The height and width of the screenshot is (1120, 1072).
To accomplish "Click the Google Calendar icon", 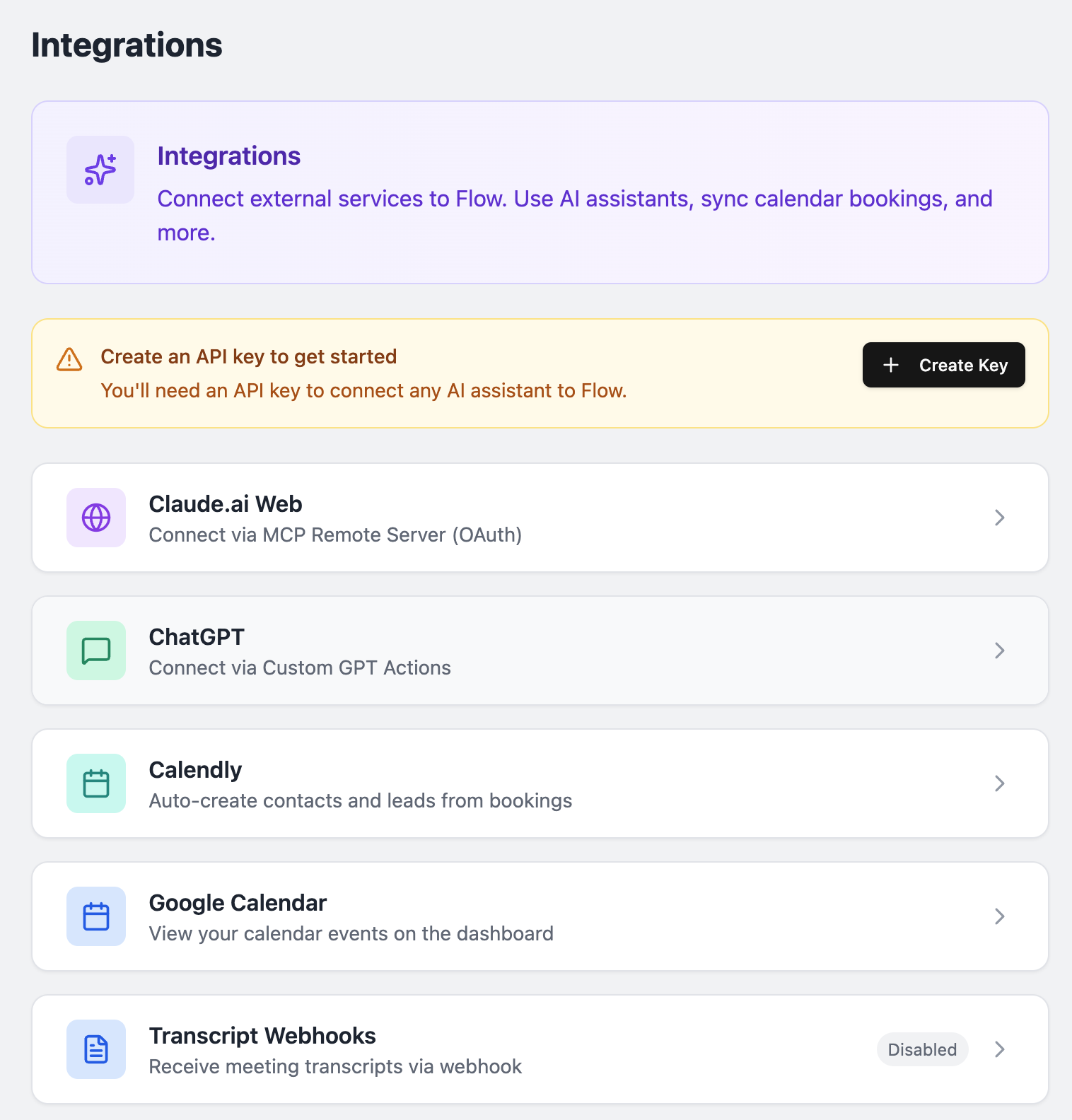I will pyautogui.click(x=95, y=916).
